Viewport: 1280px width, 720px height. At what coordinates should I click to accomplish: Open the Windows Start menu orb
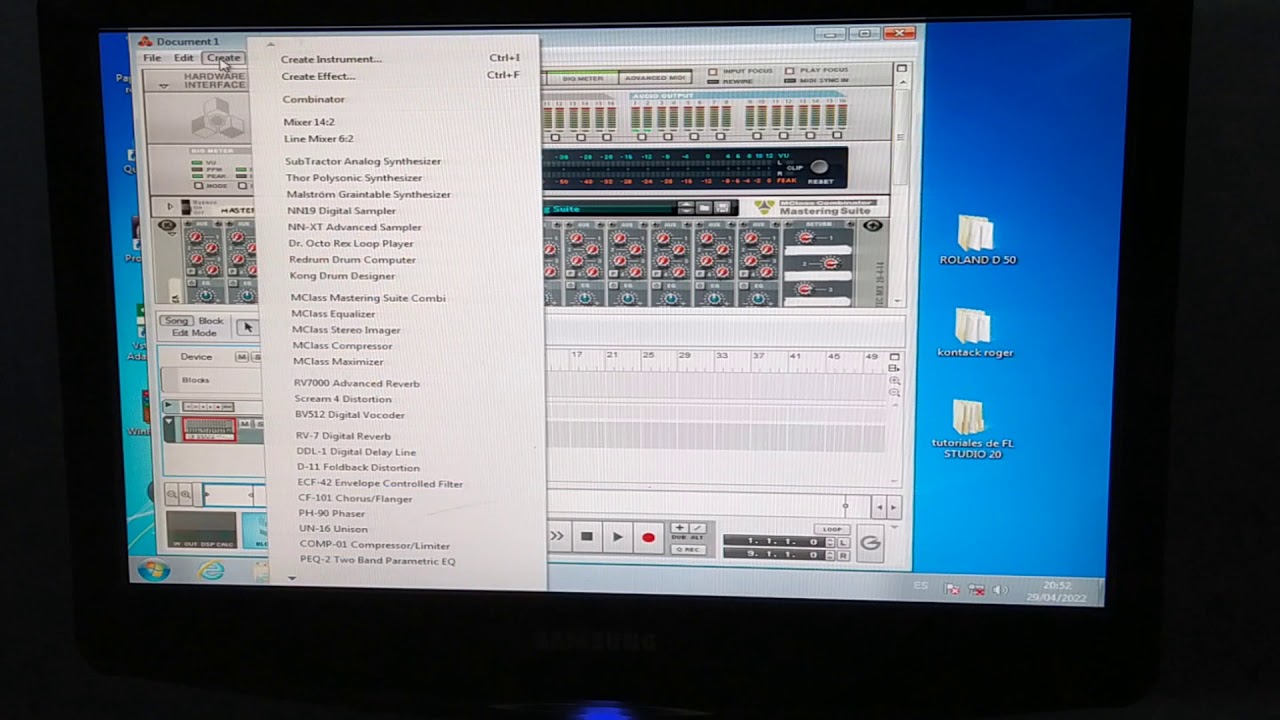(153, 570)
